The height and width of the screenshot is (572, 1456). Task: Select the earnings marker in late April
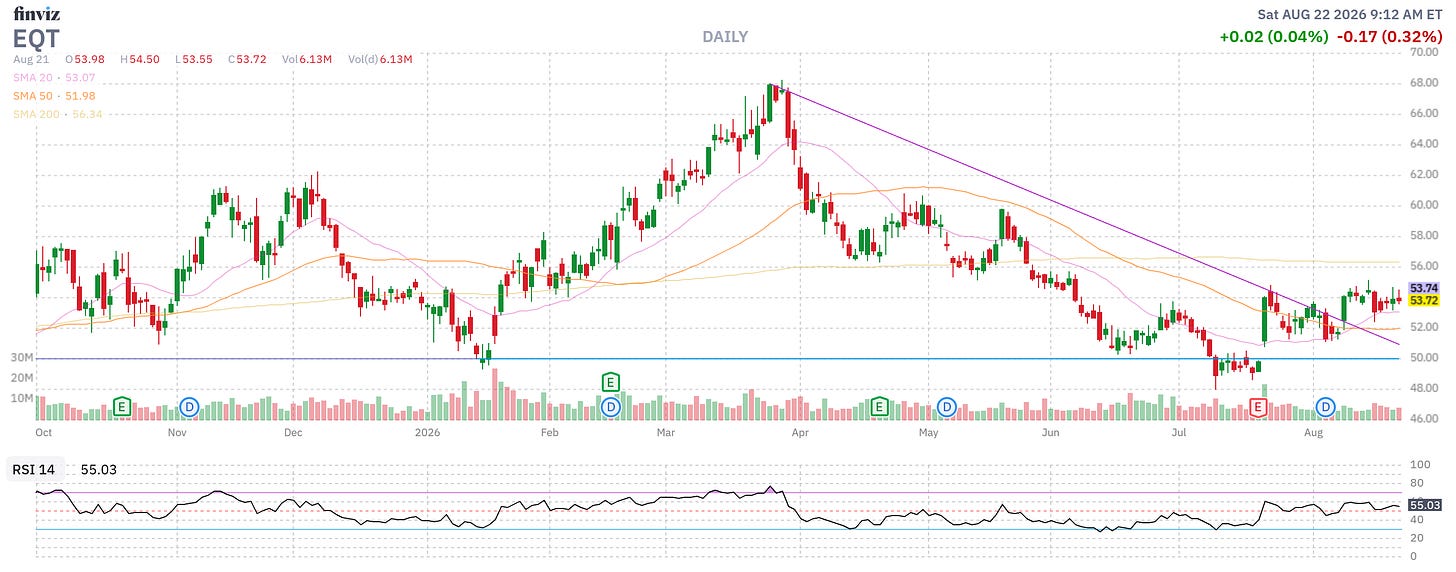pyautogui.click(x=879, y=407)
